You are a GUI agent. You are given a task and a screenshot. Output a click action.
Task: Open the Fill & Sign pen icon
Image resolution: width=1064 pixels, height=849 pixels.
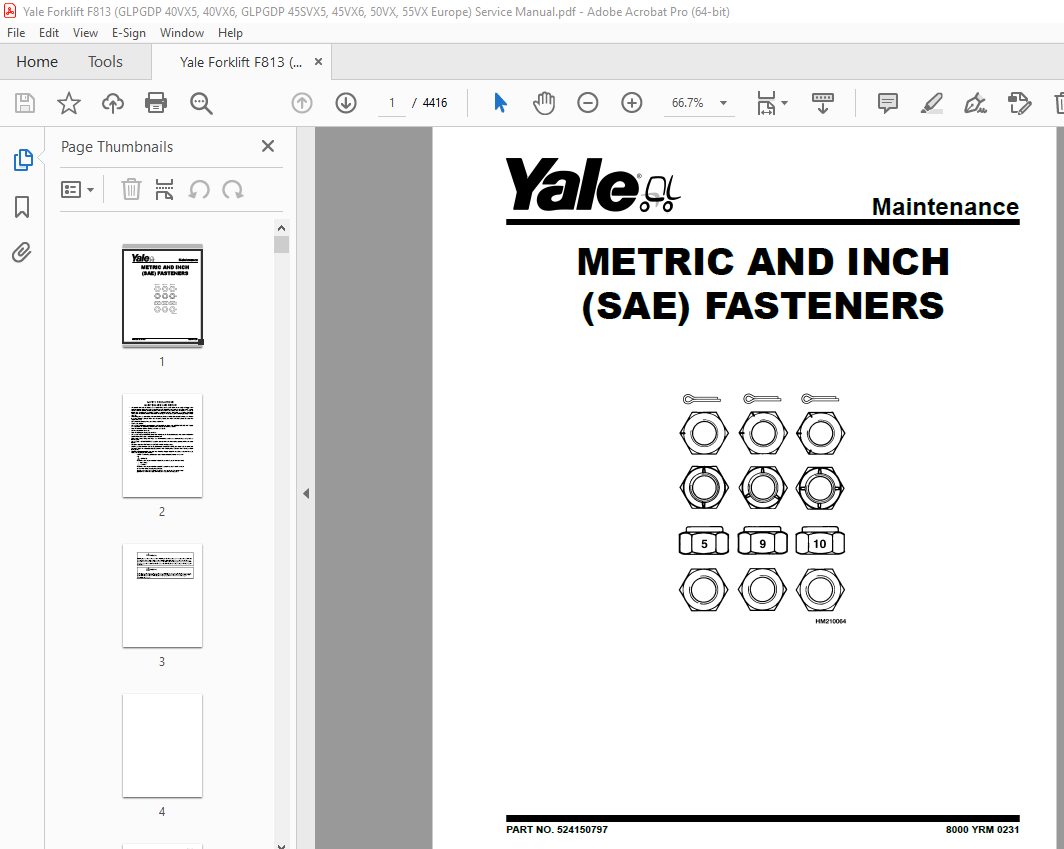(x=975, y=103)
